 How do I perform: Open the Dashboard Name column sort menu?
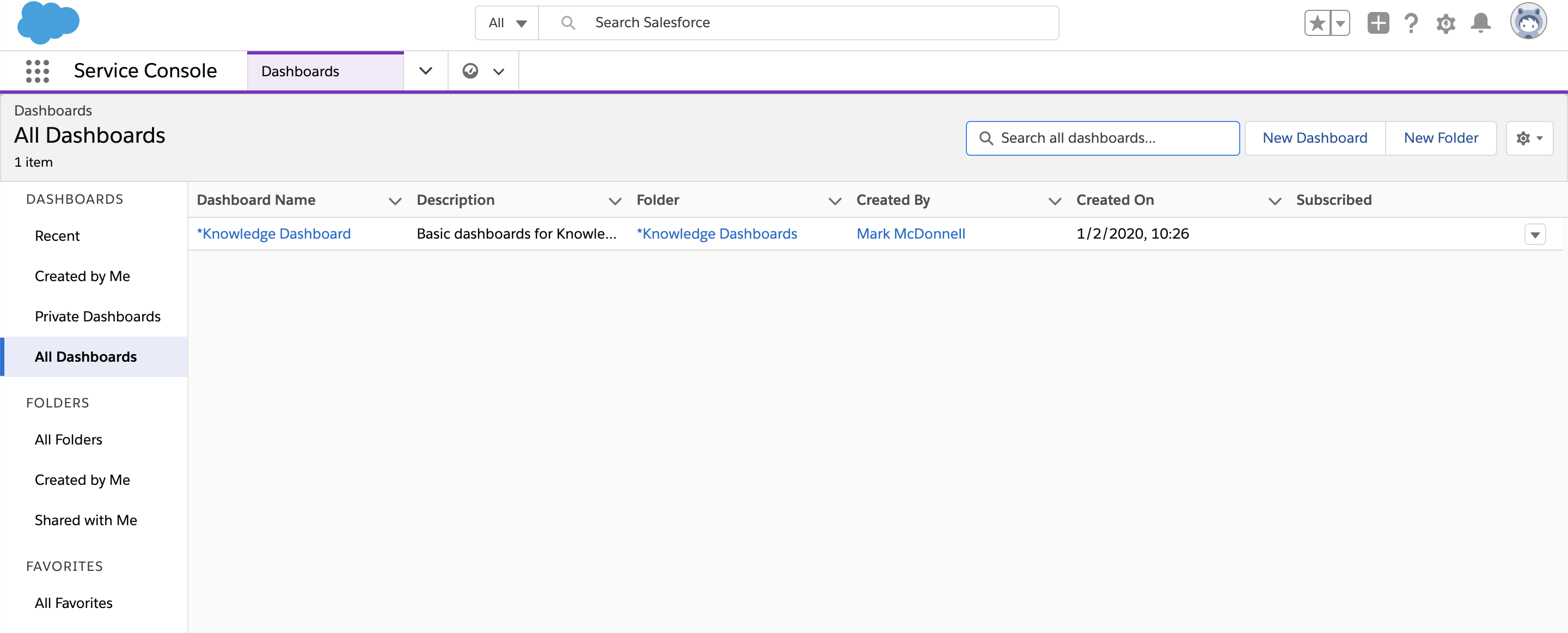coord(394,201)
